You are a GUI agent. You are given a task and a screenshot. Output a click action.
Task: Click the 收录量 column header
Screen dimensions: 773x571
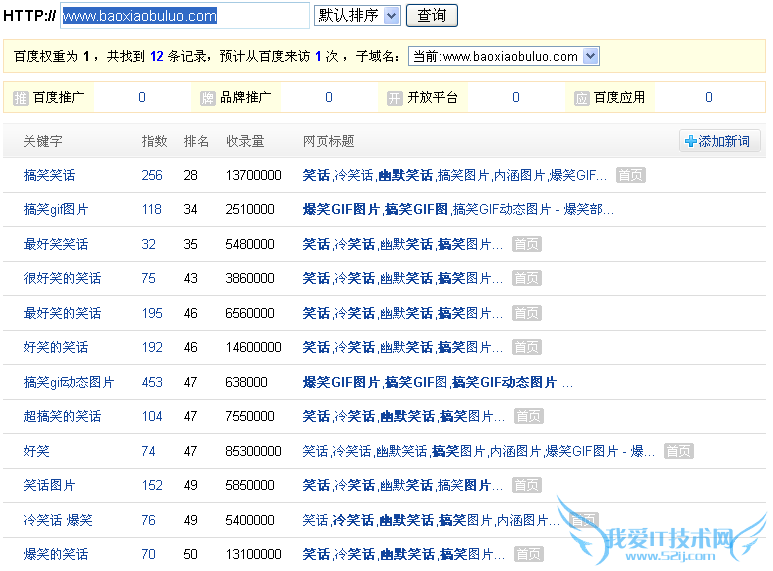(x=245, y=142)
